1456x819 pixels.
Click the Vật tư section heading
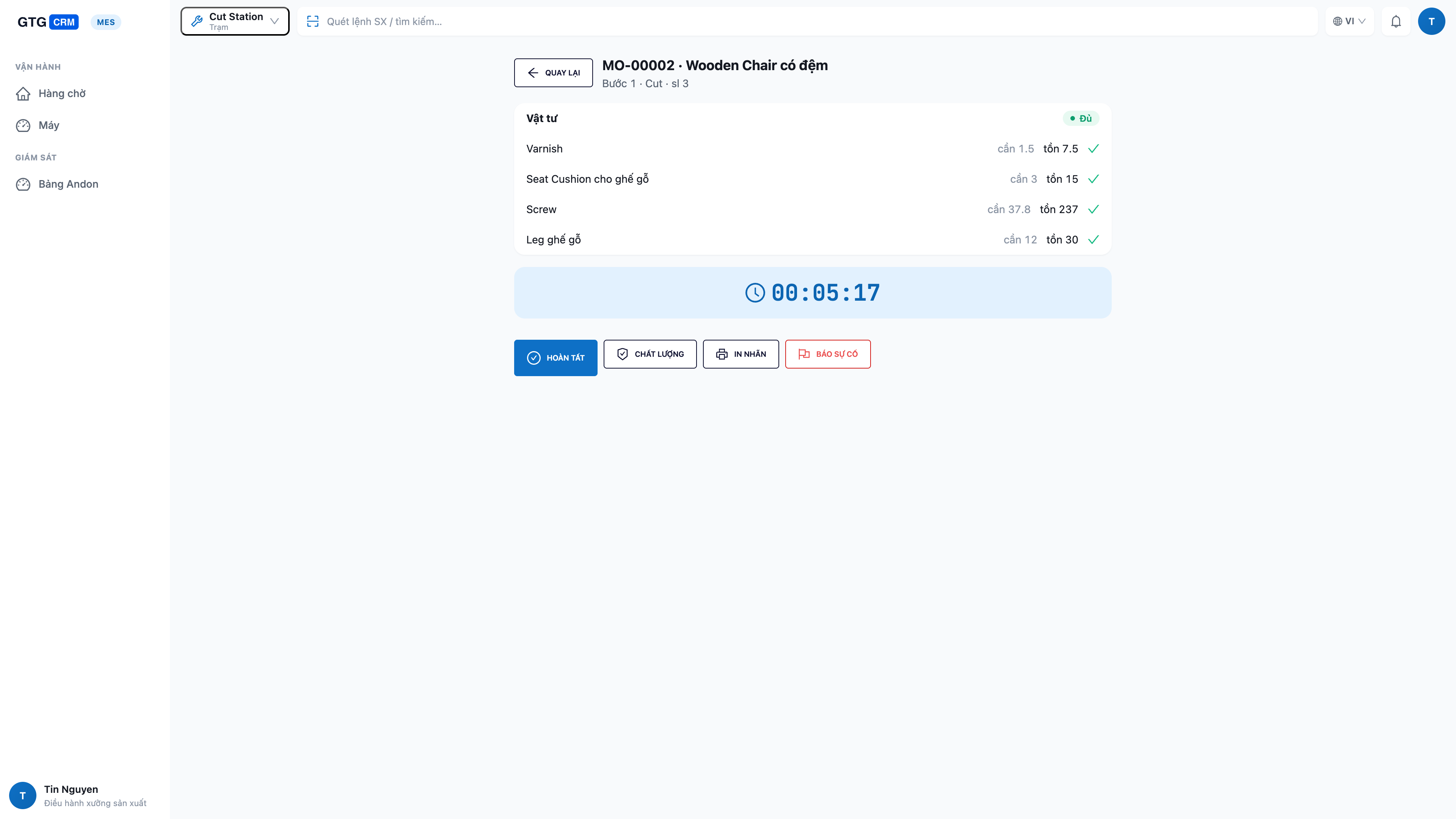pyautogui.click(x=541, y=118)
